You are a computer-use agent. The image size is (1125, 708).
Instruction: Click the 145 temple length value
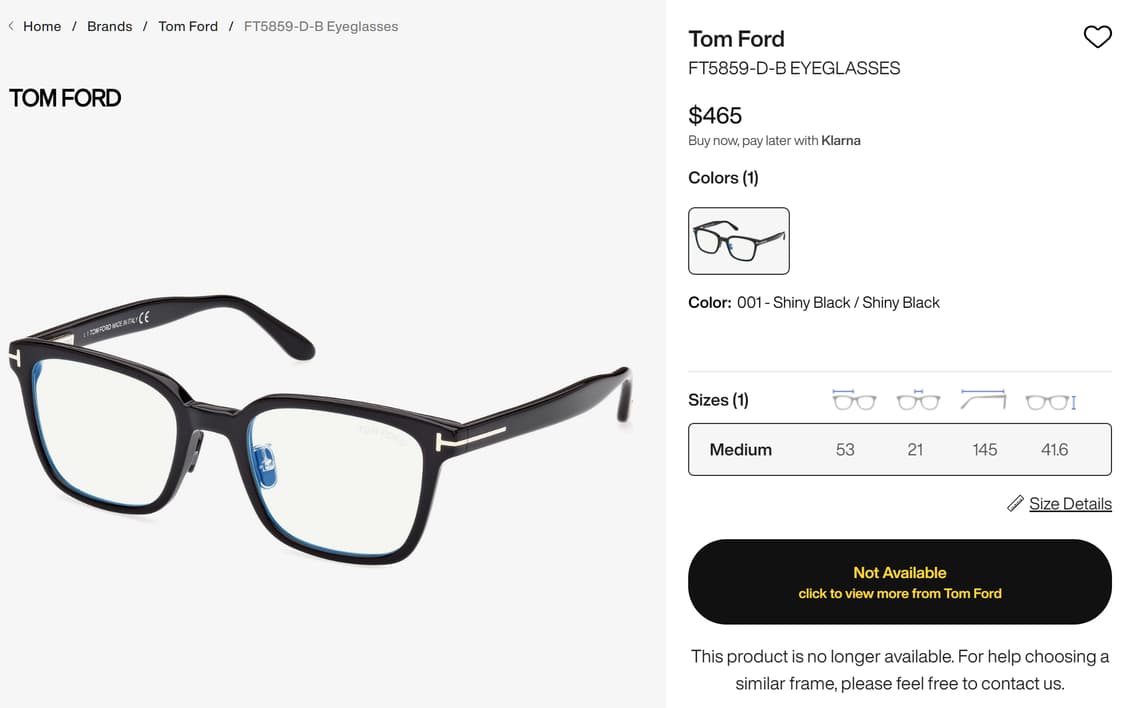pyautogui.click(x=984, y=449)
